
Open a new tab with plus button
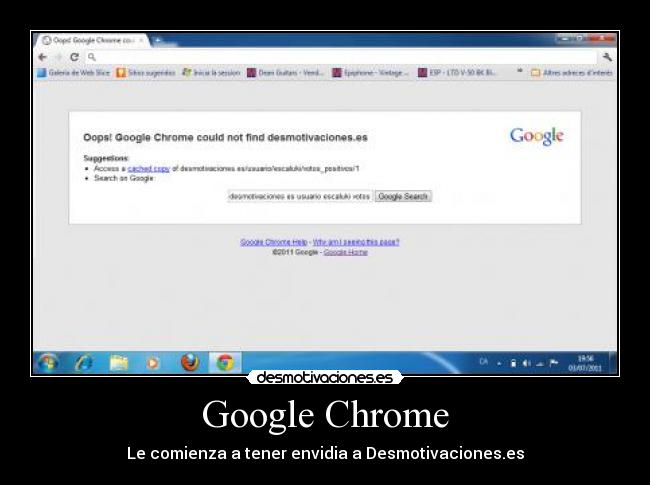[x=158, y=40]
